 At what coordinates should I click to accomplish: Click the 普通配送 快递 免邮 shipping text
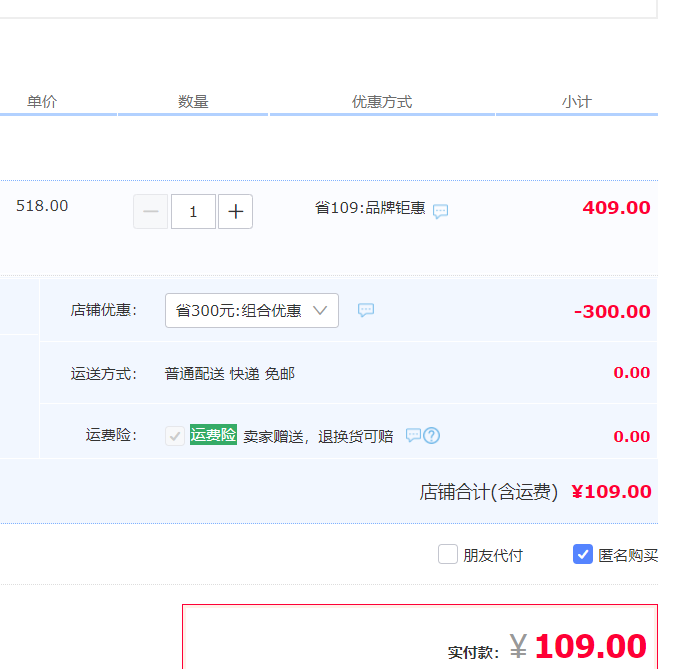[230, 374]
